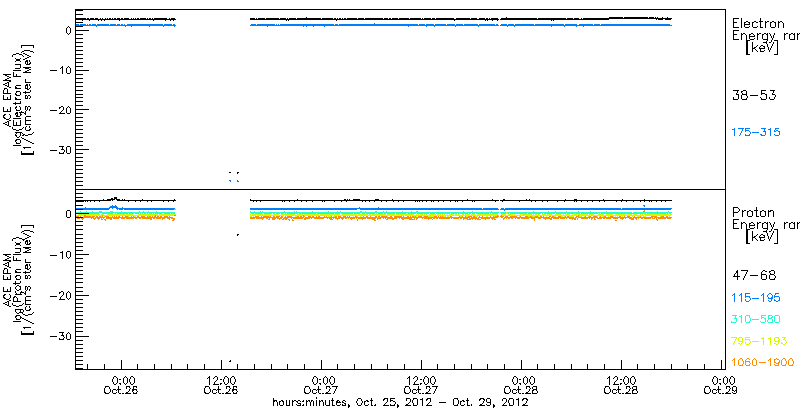
Task: Click the 0:00 Oct.26 time axis label
Action: (x=121, y=386)
